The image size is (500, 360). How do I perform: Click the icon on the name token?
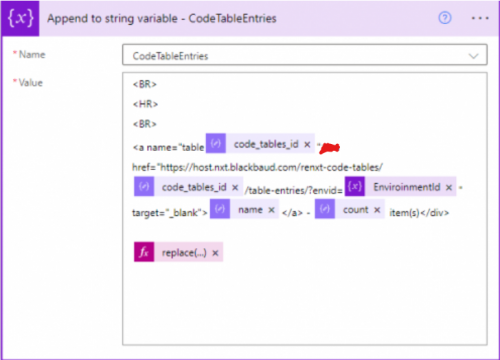pos(220,209)
